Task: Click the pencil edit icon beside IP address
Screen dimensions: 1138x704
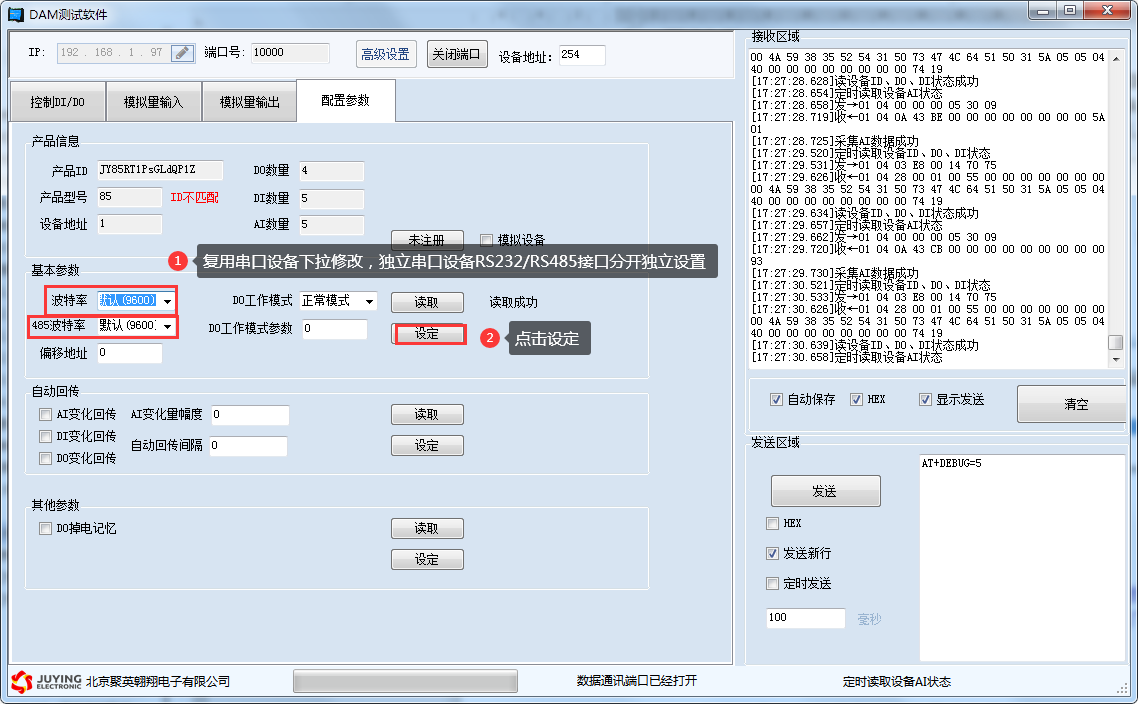Action: (x=182, y=53)
